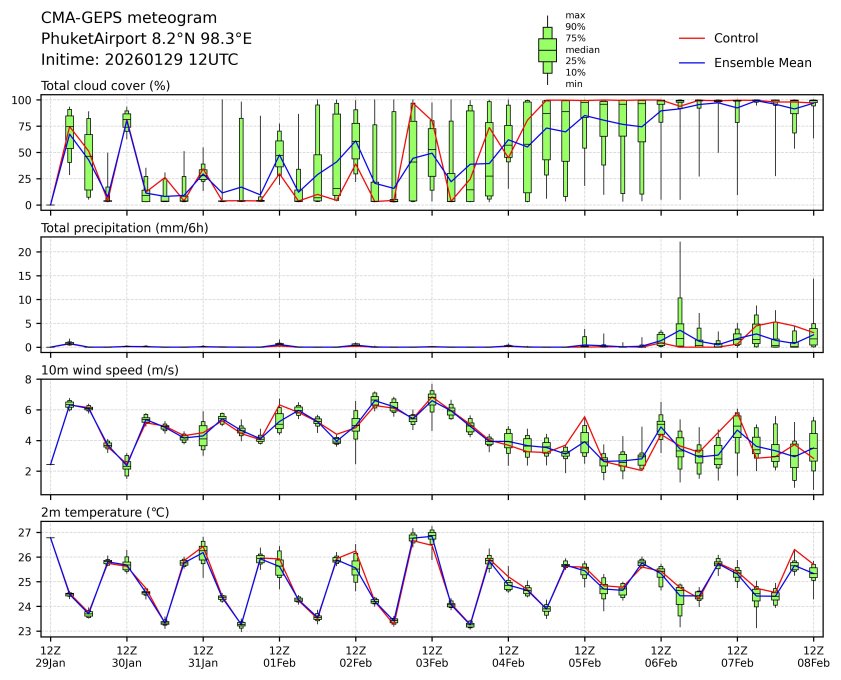The height and width of the screenshot is (680, 841).
Task: Click the 'min' label in legend
Action: click(x=573, y=84)
